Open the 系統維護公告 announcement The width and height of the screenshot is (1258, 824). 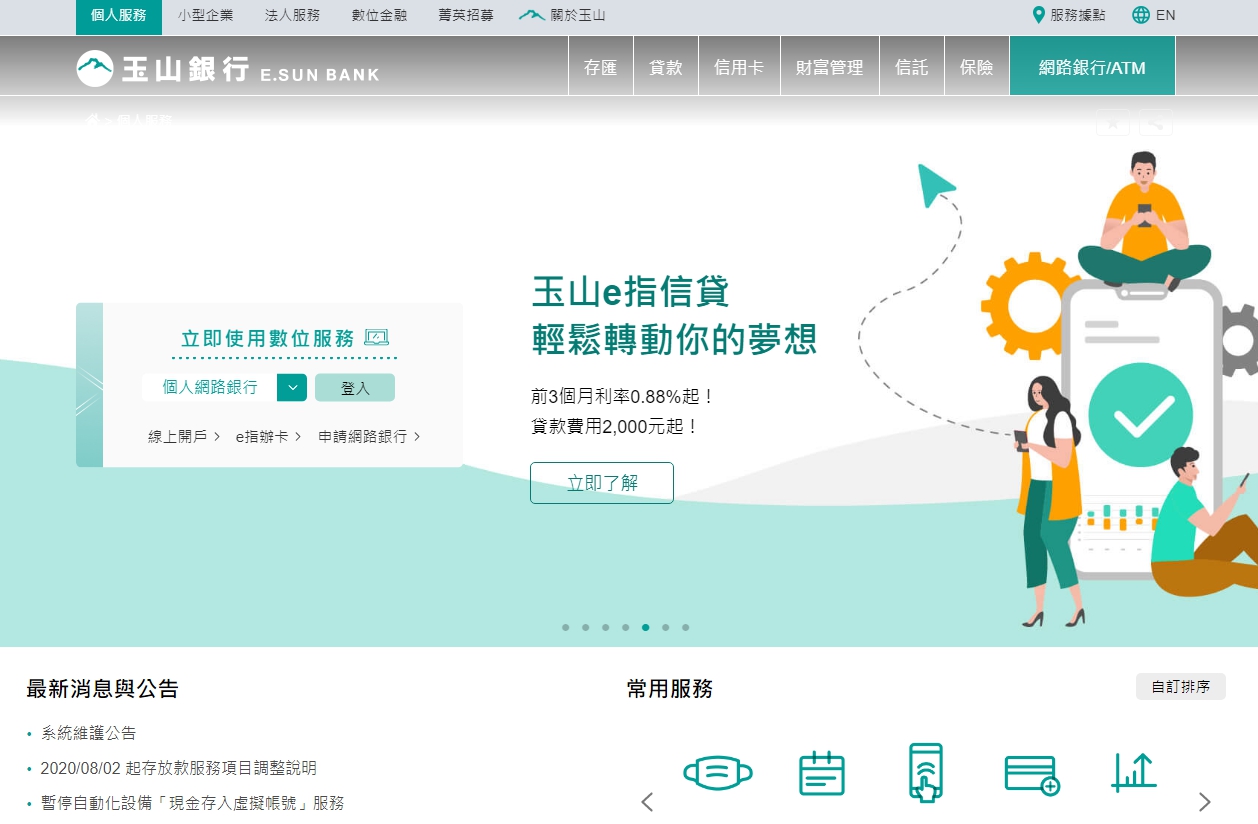tap(88, 733)
